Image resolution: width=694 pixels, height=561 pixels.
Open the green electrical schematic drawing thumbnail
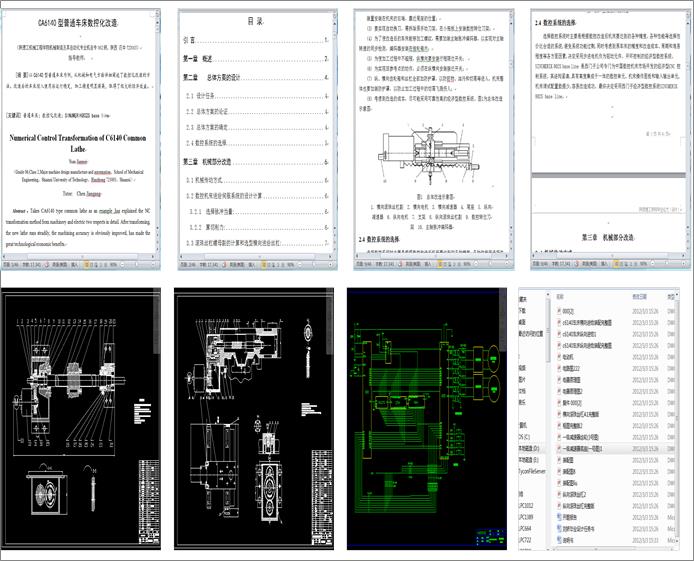point(427,419)
